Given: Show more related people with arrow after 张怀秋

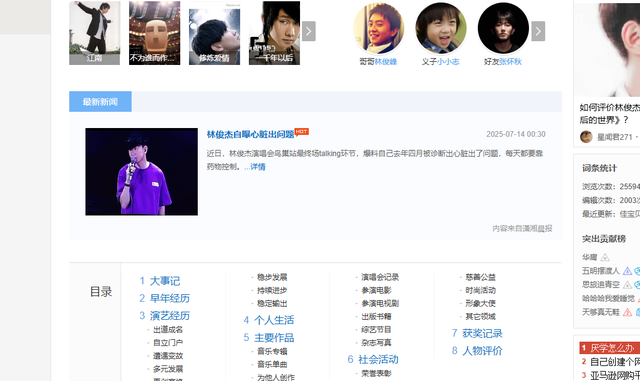Looking at the screenshot, I should 538,31.
